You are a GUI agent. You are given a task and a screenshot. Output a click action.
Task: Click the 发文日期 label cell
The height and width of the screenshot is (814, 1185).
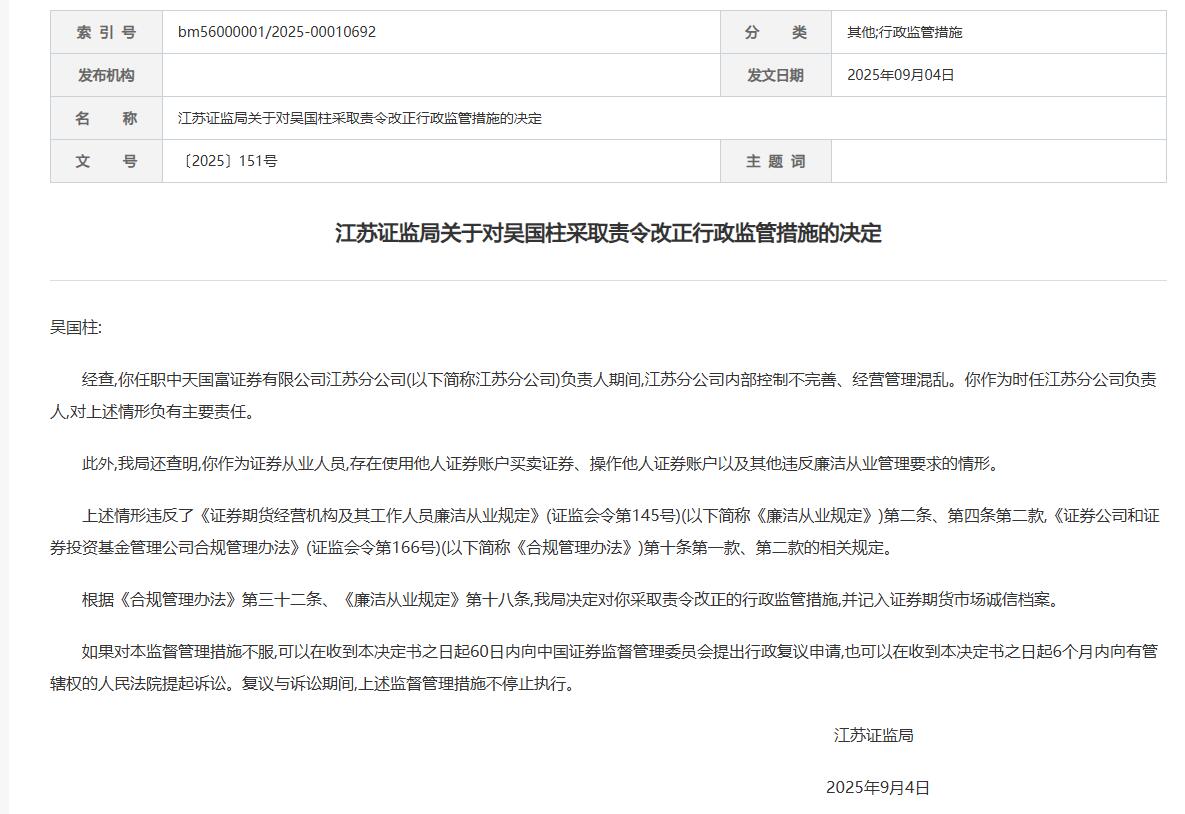(x=775, y=75)
